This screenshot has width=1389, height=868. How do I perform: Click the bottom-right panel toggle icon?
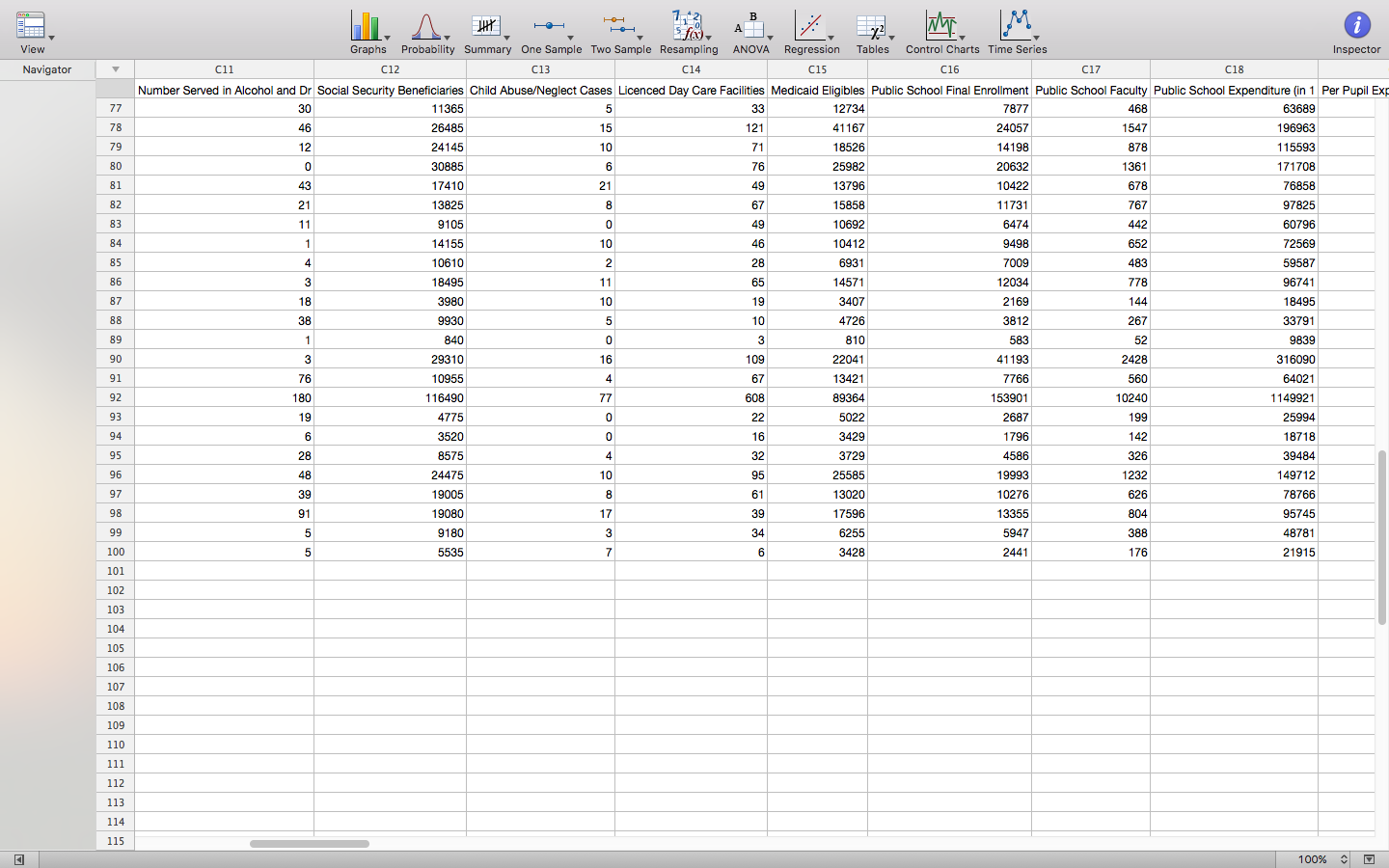pyautogui.click(x=1369, y=859)
